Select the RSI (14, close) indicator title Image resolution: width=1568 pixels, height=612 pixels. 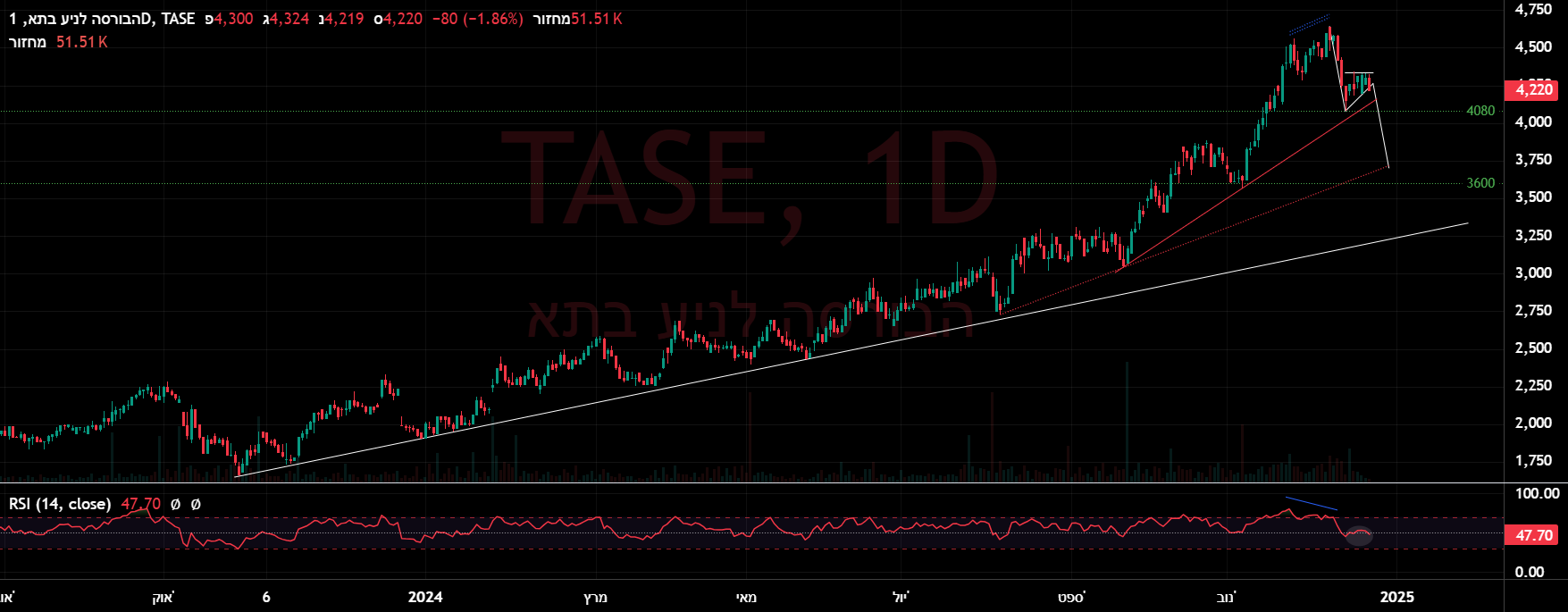60,505
